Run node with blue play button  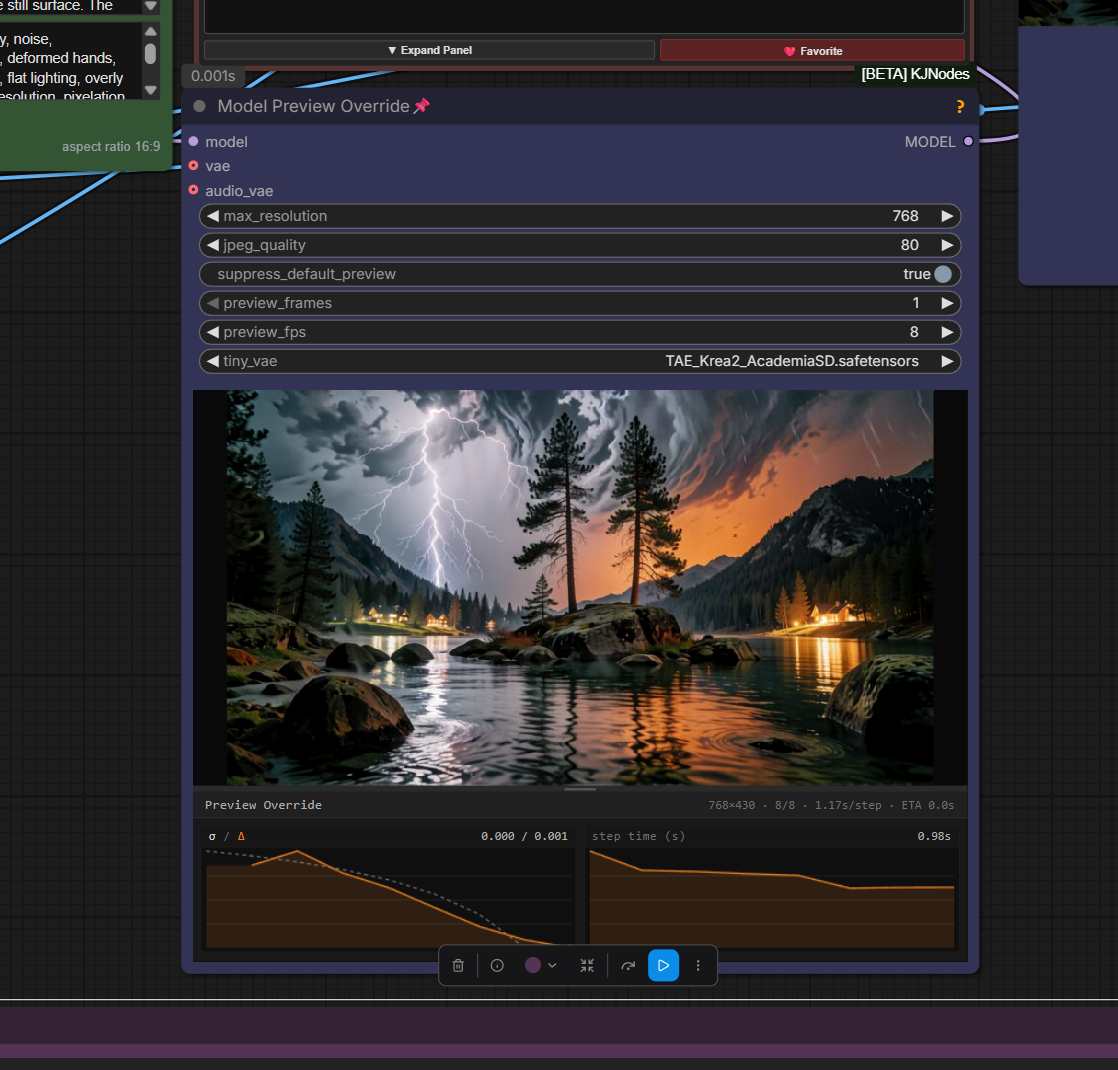click(663, 965)
